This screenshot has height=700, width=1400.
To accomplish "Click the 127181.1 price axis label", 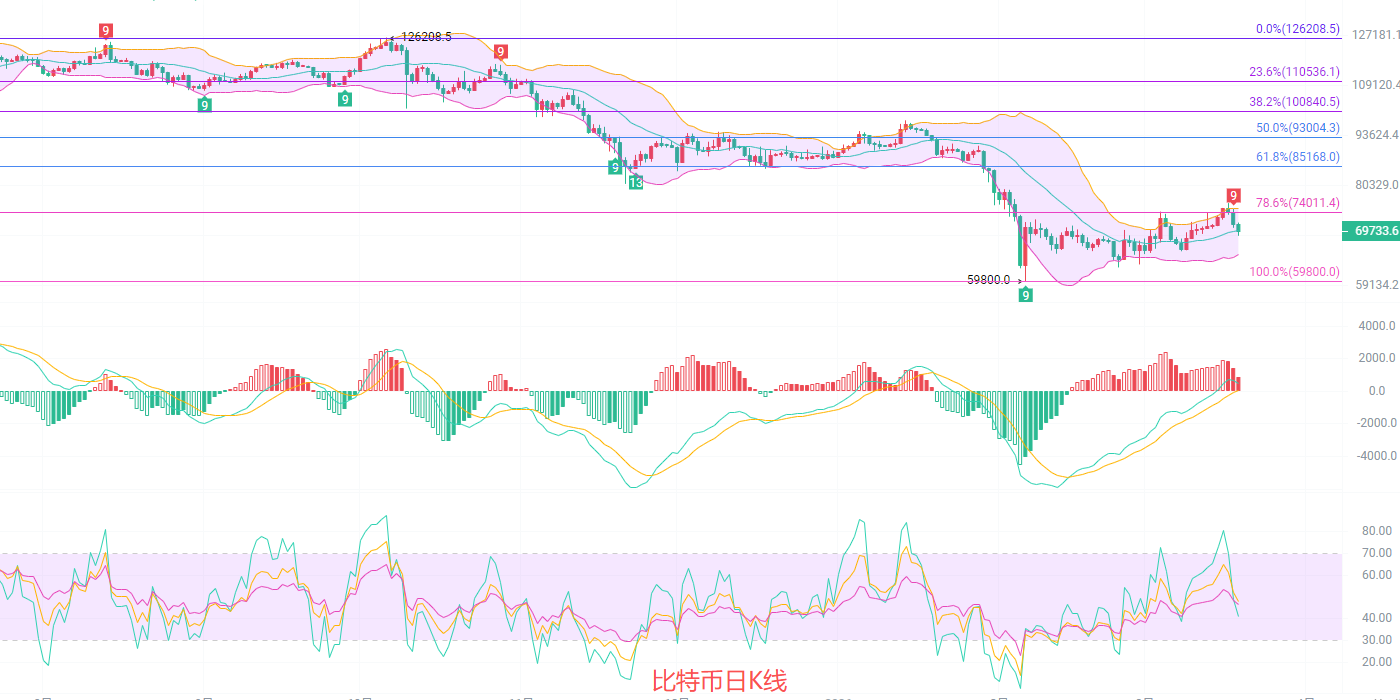I will [x=1375, y=35].
